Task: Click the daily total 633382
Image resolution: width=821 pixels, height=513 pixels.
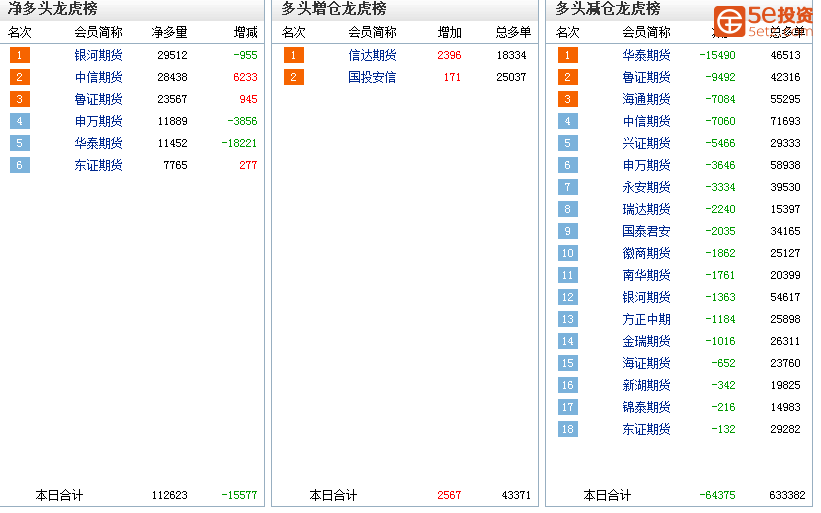Action: (x=787, y=495)
